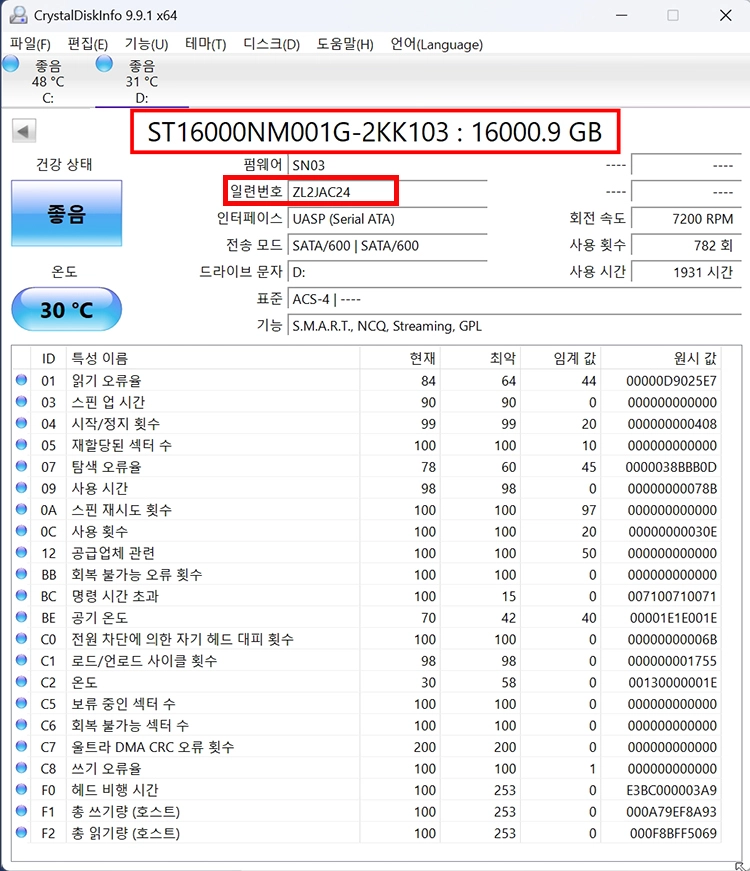Click status orb of row C1 로드/언로드 사이클 횟수
Screen dimensions: 750x871
coord(21,660)
